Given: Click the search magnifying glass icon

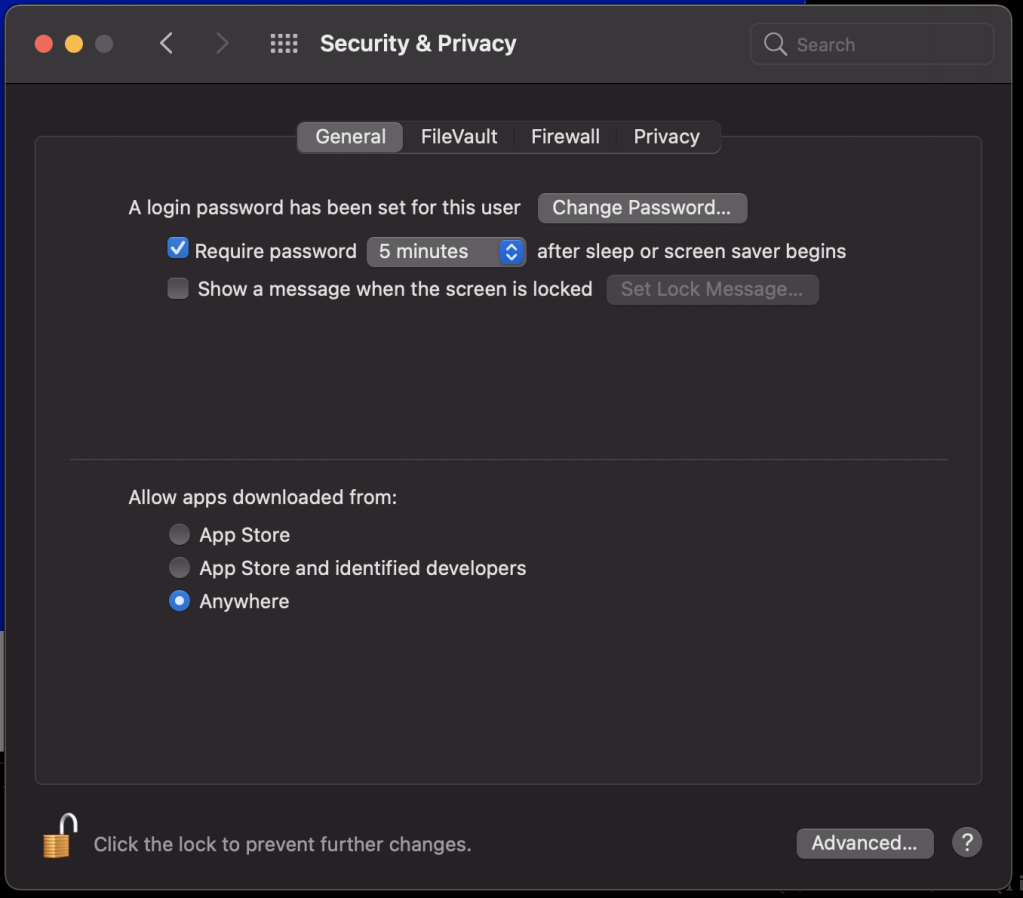Looking at the screenshot, I should [775, 45].
